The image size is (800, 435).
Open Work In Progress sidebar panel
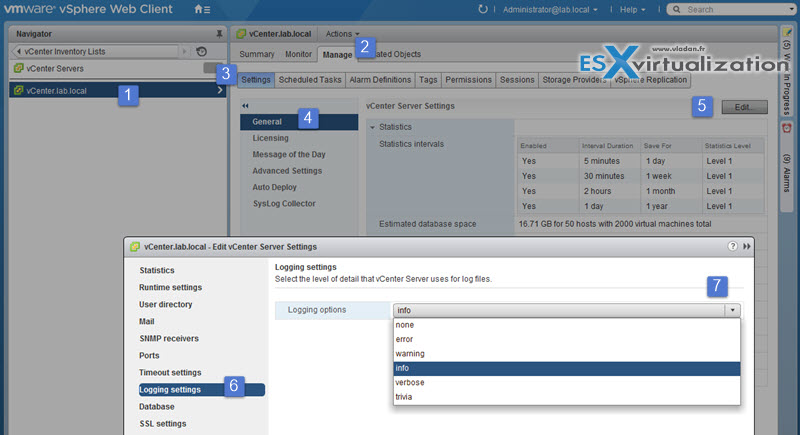787,71
